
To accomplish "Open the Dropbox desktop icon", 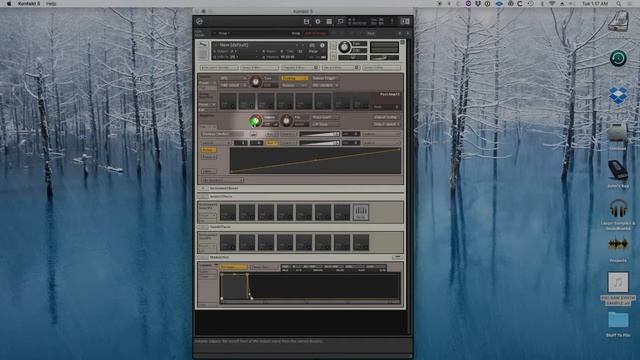I will pos(618,96).
